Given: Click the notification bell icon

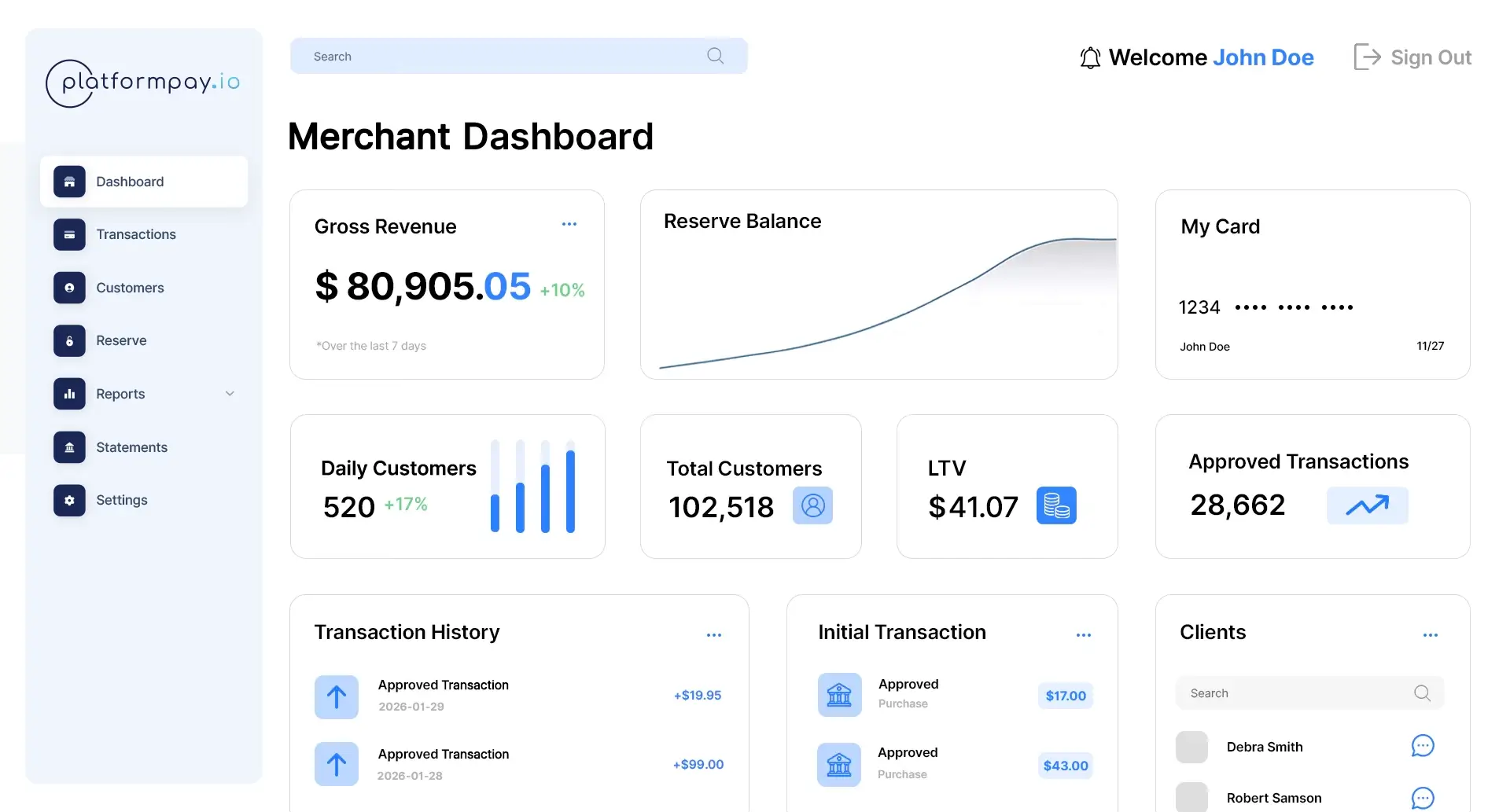Looking at the screenshot, I should click(1090, 57).
